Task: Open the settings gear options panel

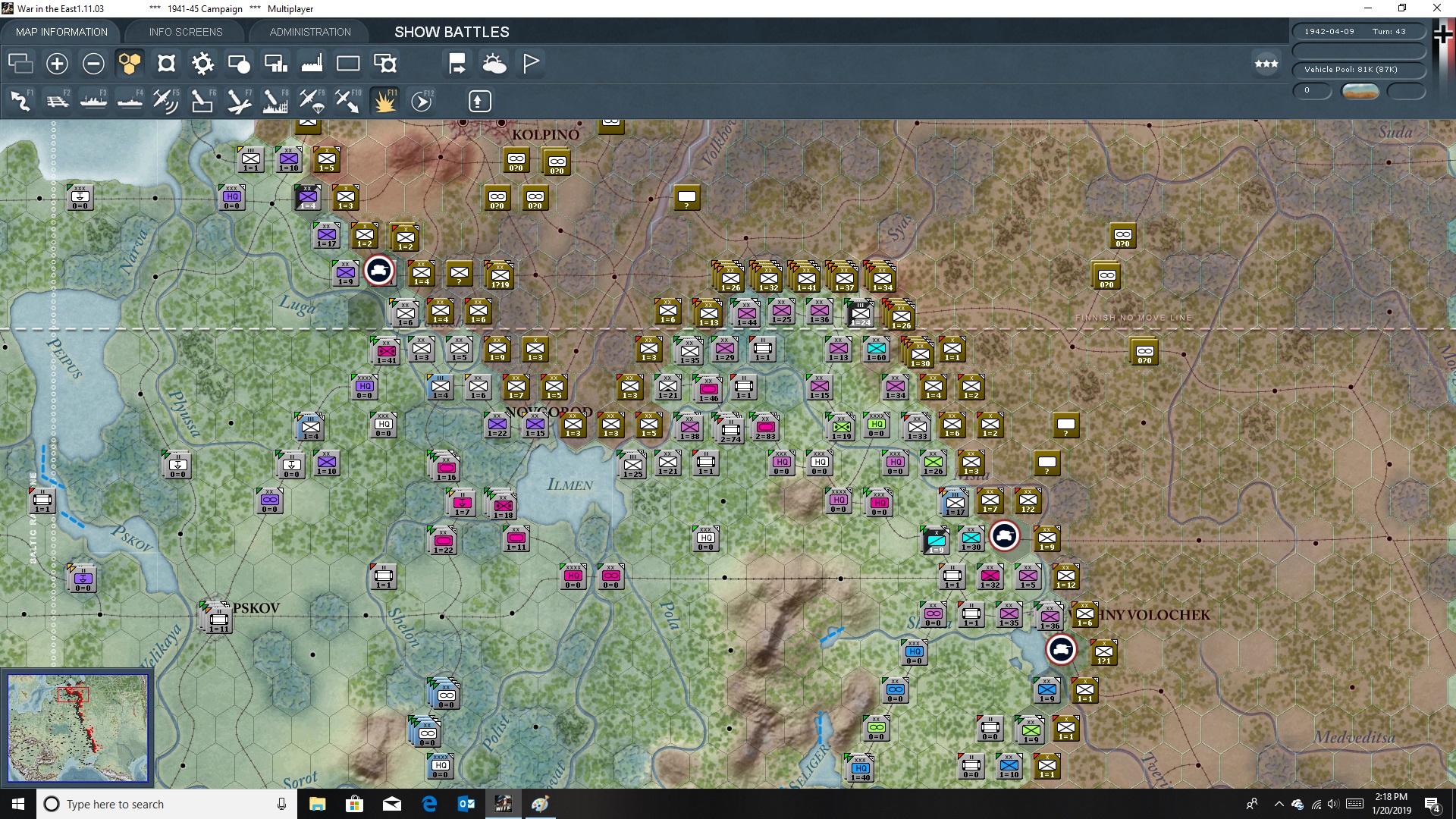Action: tap(202, 64)
